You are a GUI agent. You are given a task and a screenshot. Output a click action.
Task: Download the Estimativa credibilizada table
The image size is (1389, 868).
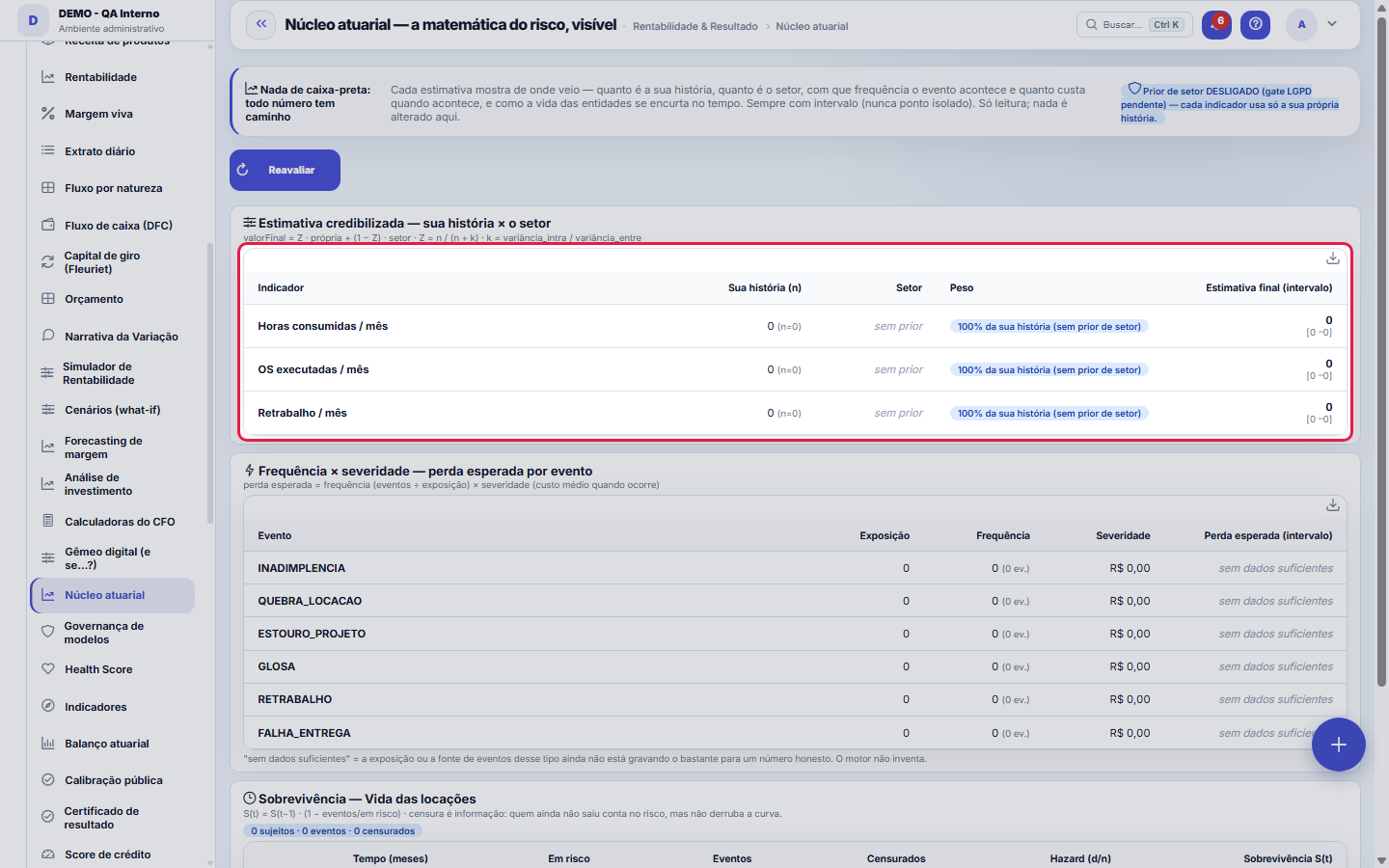pyautogui.click(x=1332, y=258)
